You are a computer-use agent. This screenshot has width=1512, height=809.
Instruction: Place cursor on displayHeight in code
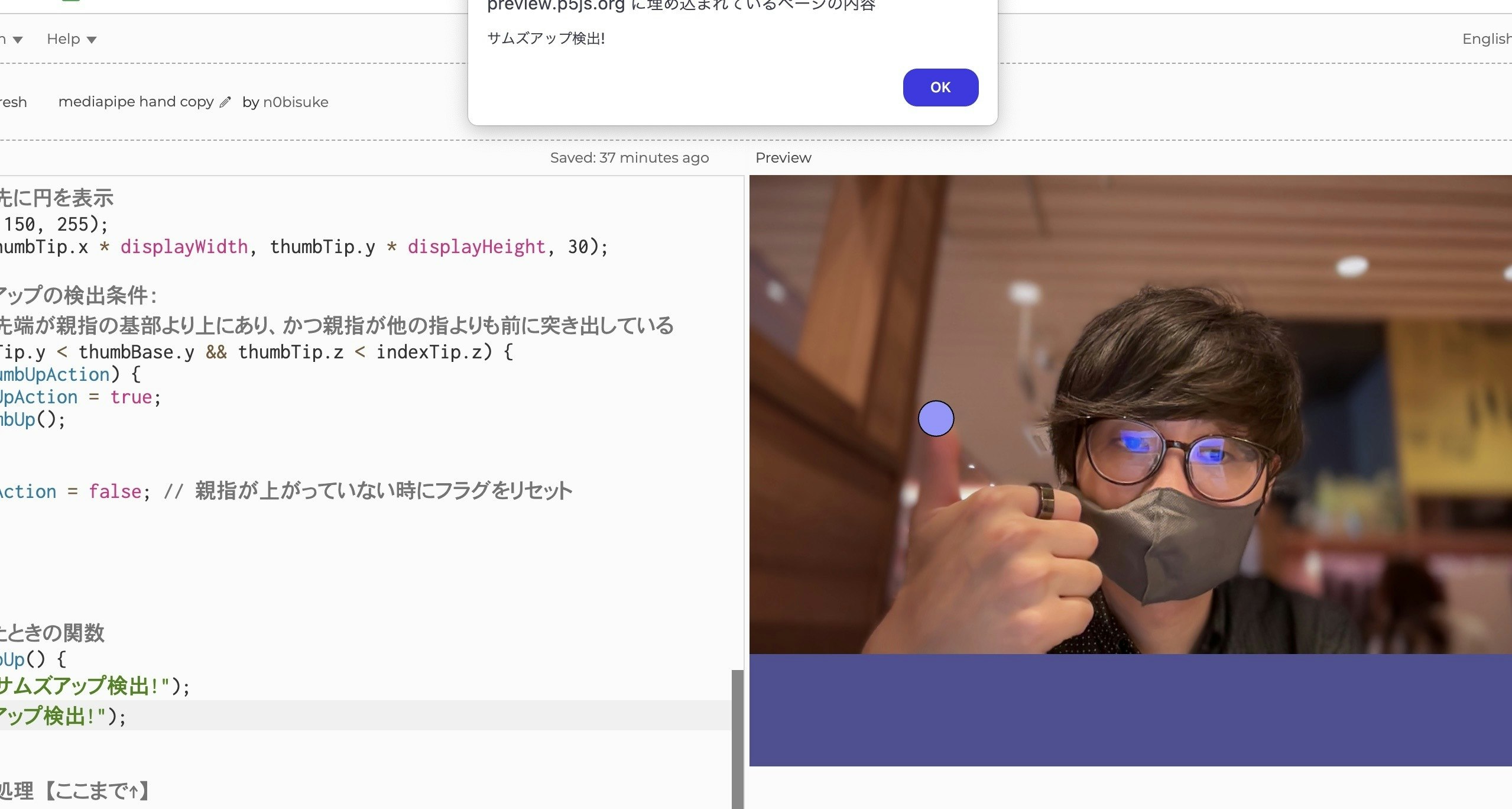476,247
